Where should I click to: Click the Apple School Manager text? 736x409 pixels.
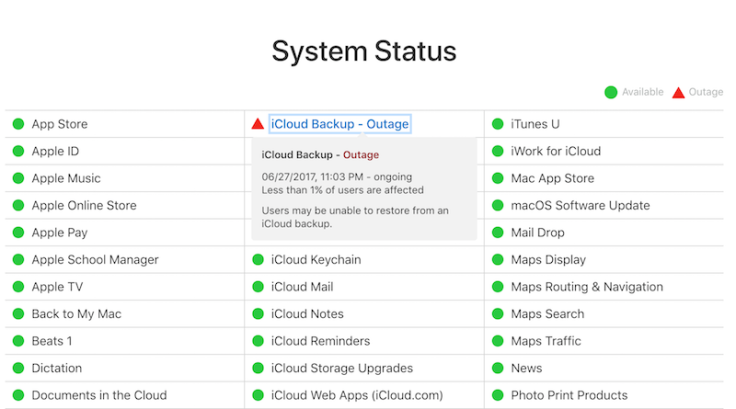95,260
